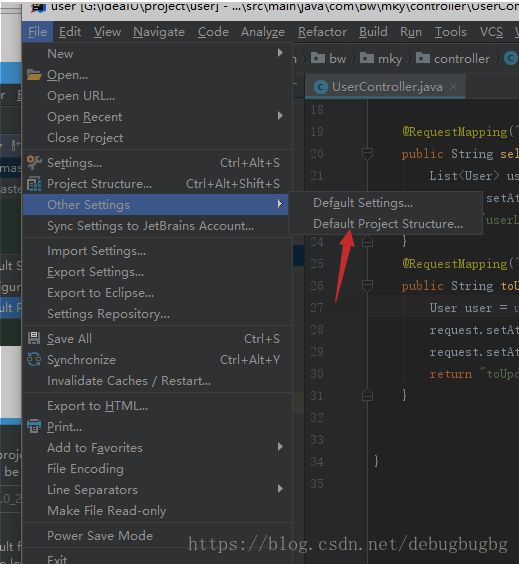Open the Tools menu

tap(451, 32)
